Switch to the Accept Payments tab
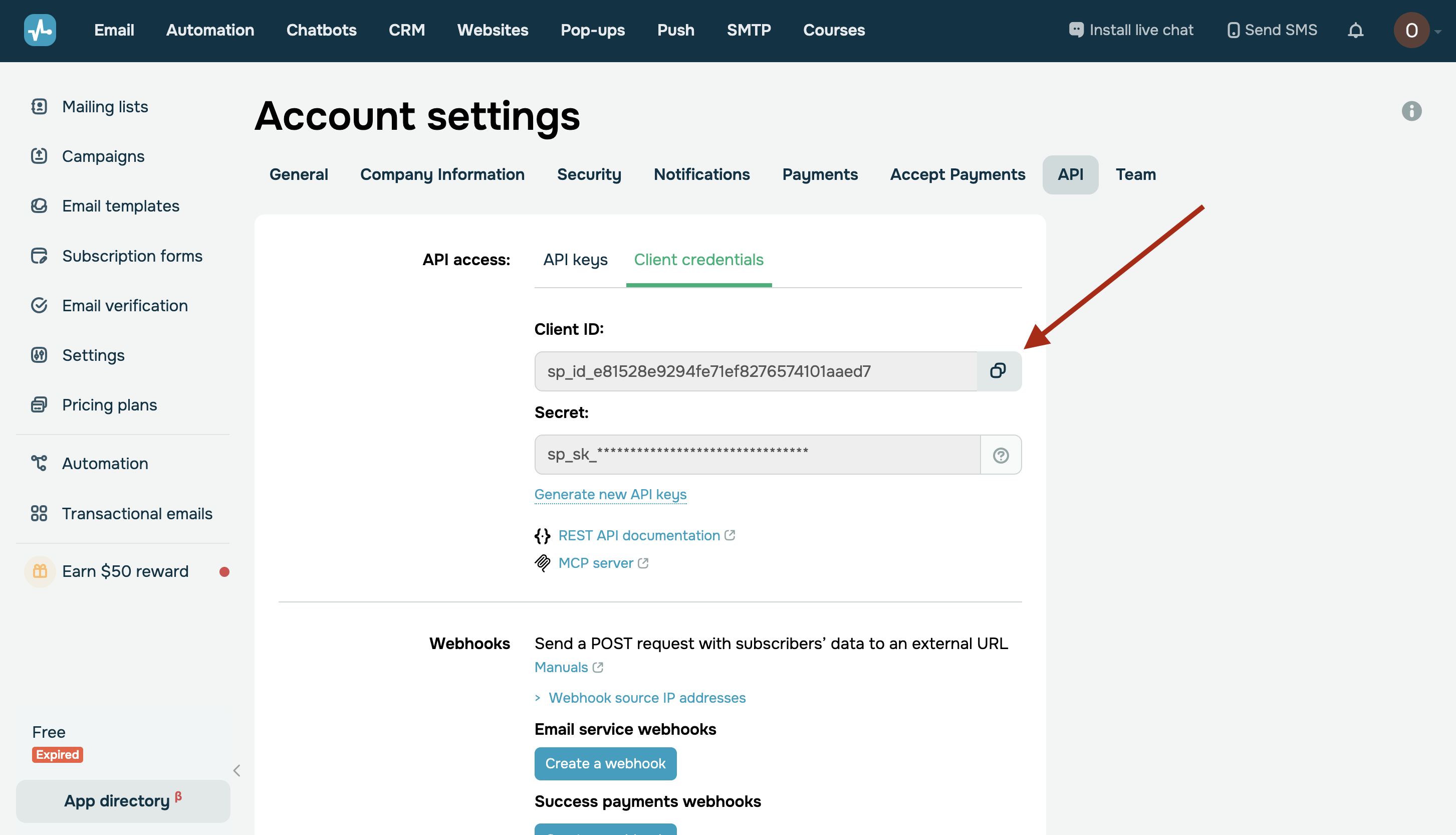Screen dimensions: 1456x835 tap(957, 174)
